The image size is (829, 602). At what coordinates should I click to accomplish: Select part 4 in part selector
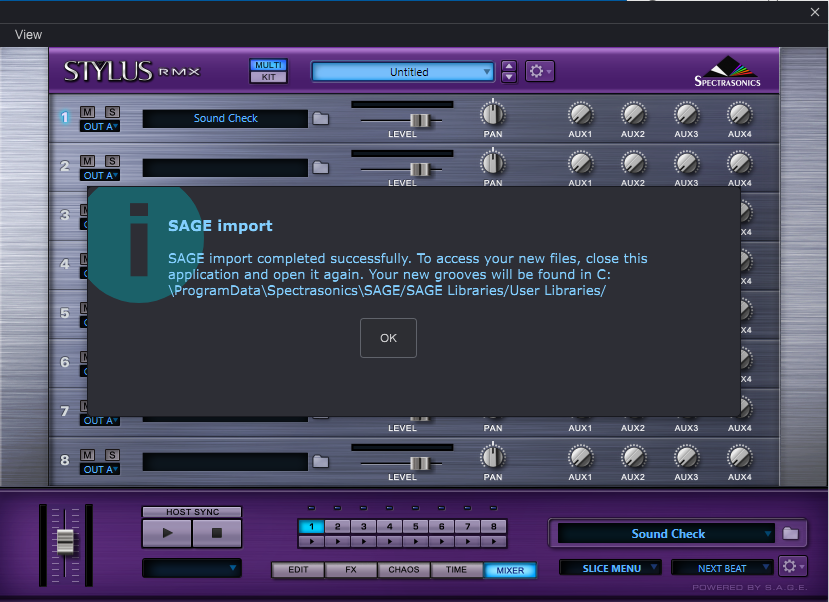click(390, 526)
